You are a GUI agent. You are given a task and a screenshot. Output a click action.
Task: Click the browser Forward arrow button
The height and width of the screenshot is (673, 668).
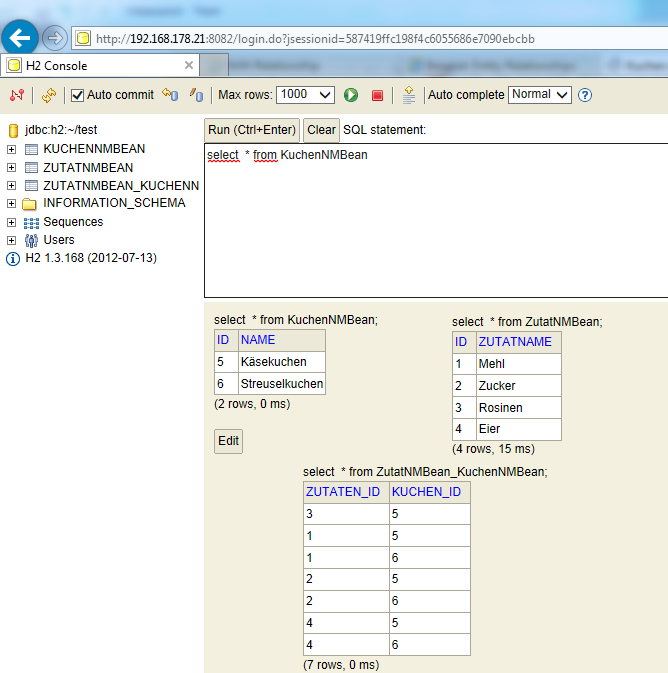click(x=55, y=38)
